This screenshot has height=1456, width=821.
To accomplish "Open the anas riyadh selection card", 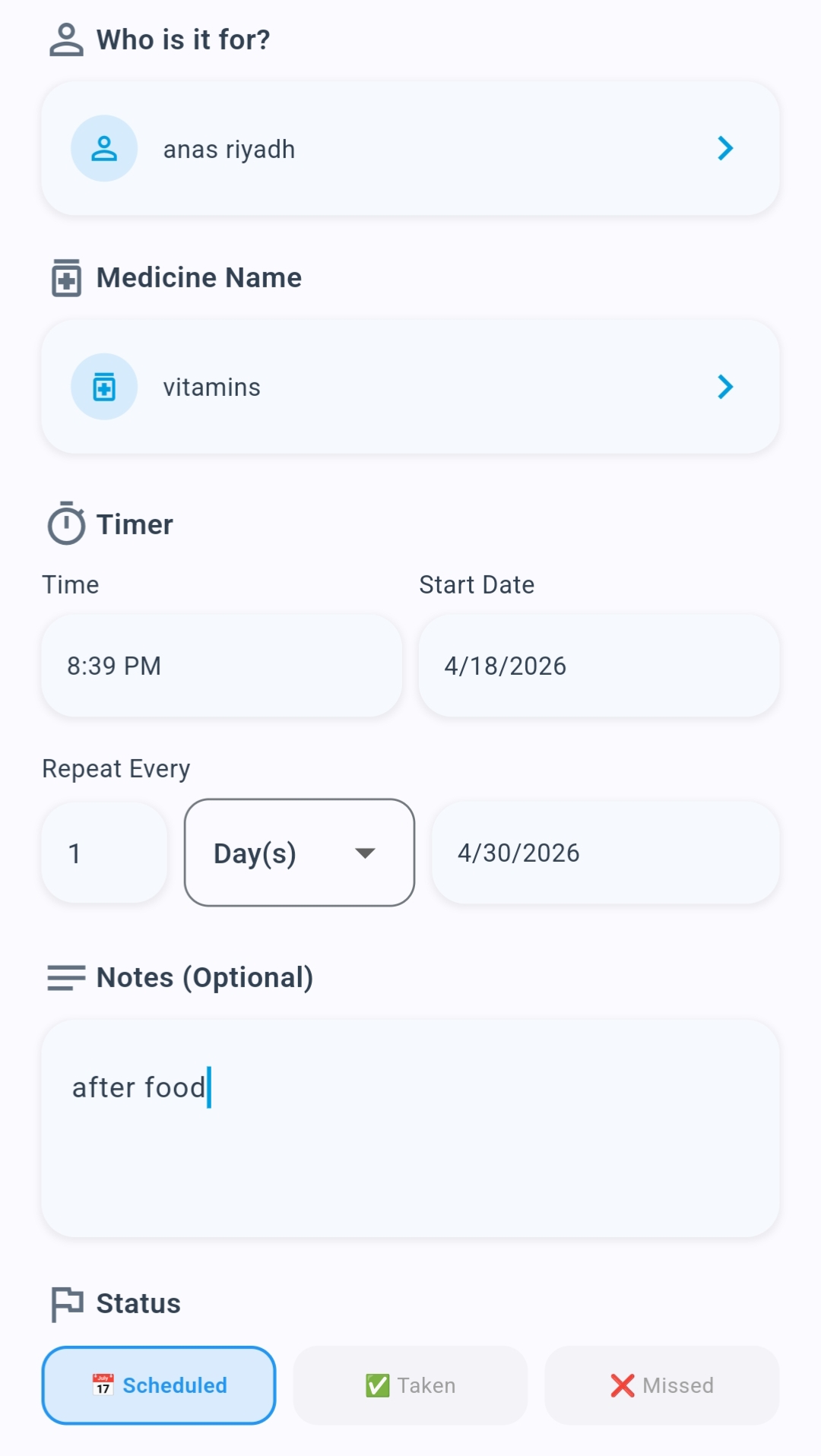I will pyautogui.click(x=410, y=149).
